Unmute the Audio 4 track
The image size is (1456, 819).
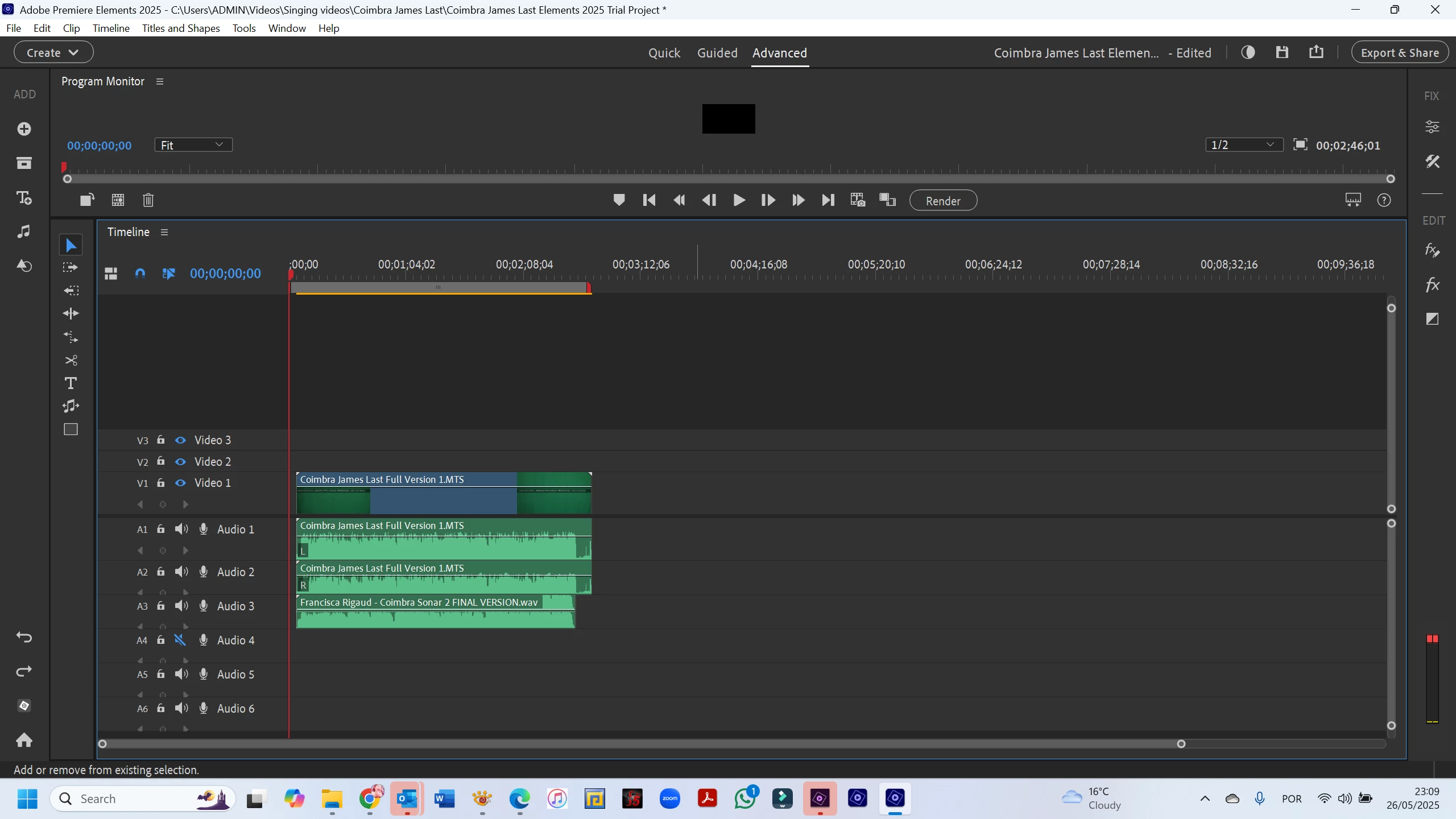click(180, 640)
